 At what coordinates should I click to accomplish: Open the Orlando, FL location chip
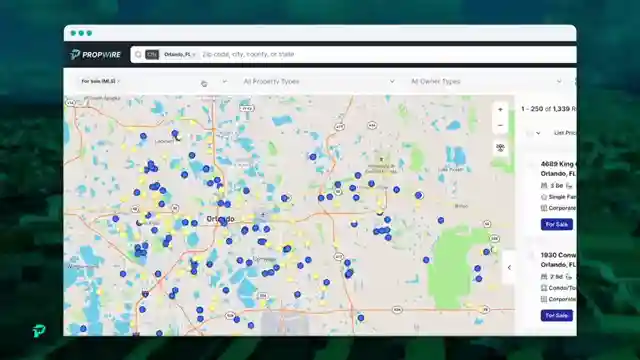click(x=180, y=54)
